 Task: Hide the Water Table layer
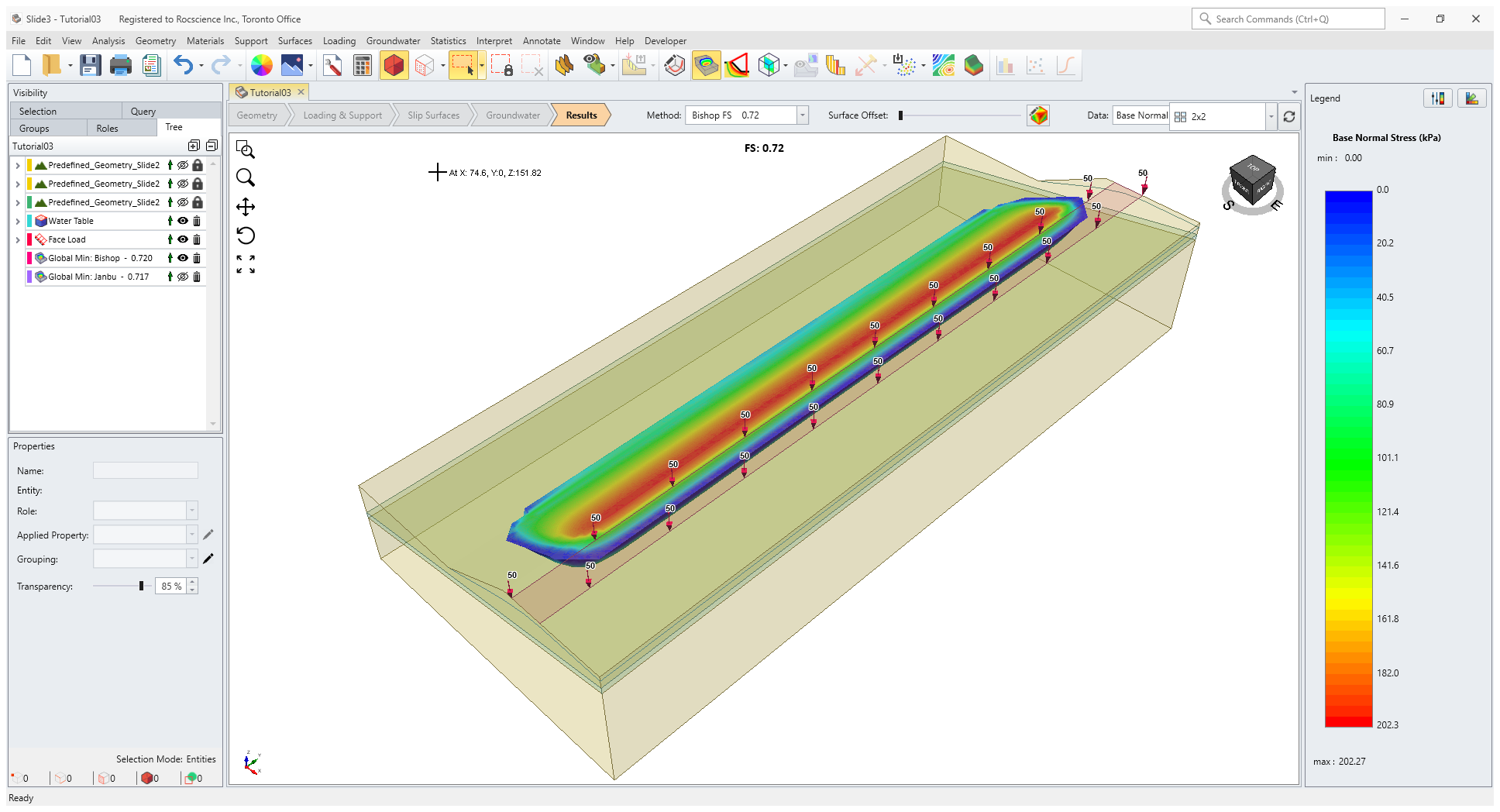(x=183, y=222)
